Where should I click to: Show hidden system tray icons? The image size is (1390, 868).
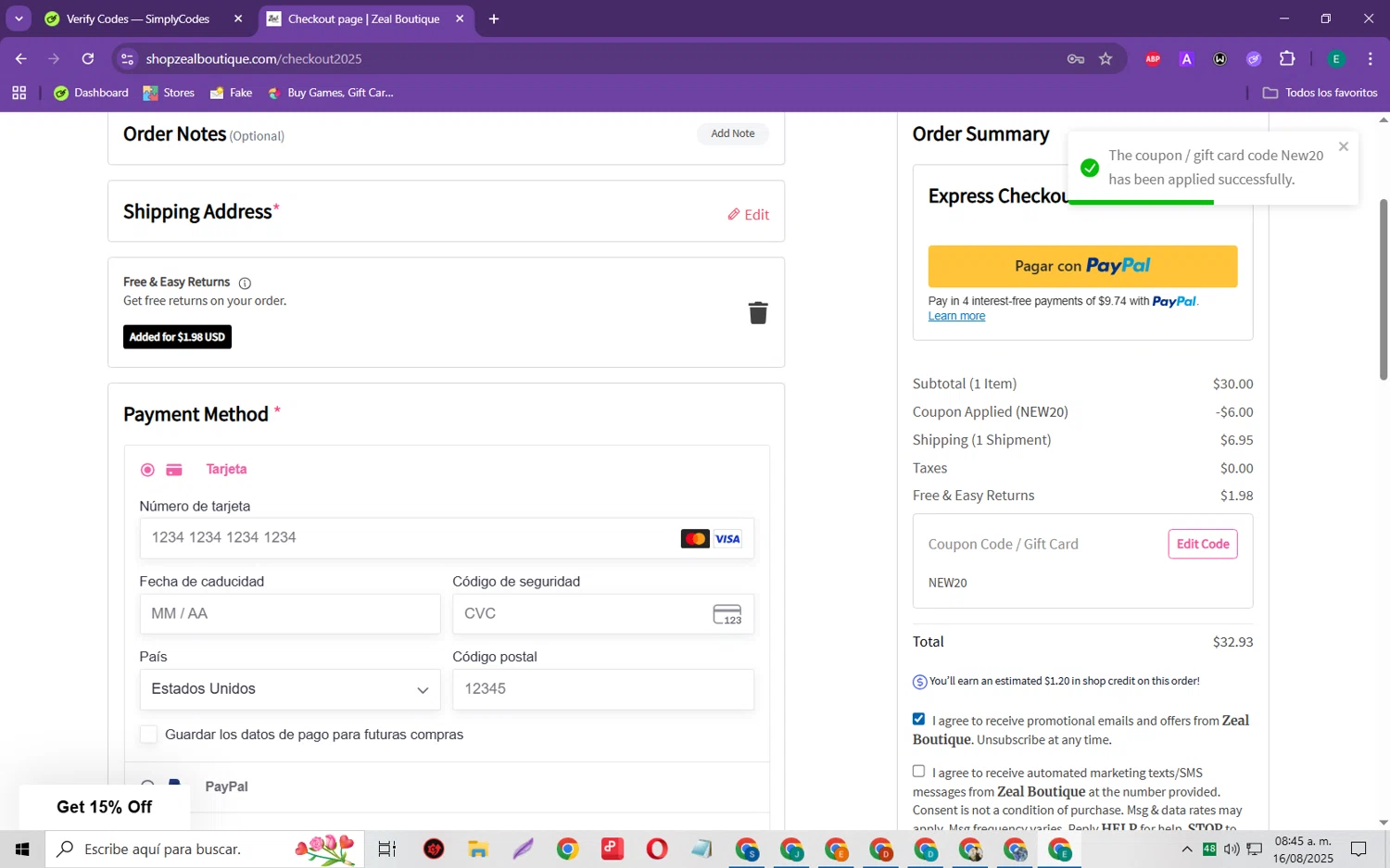[x=1187, y=849]
